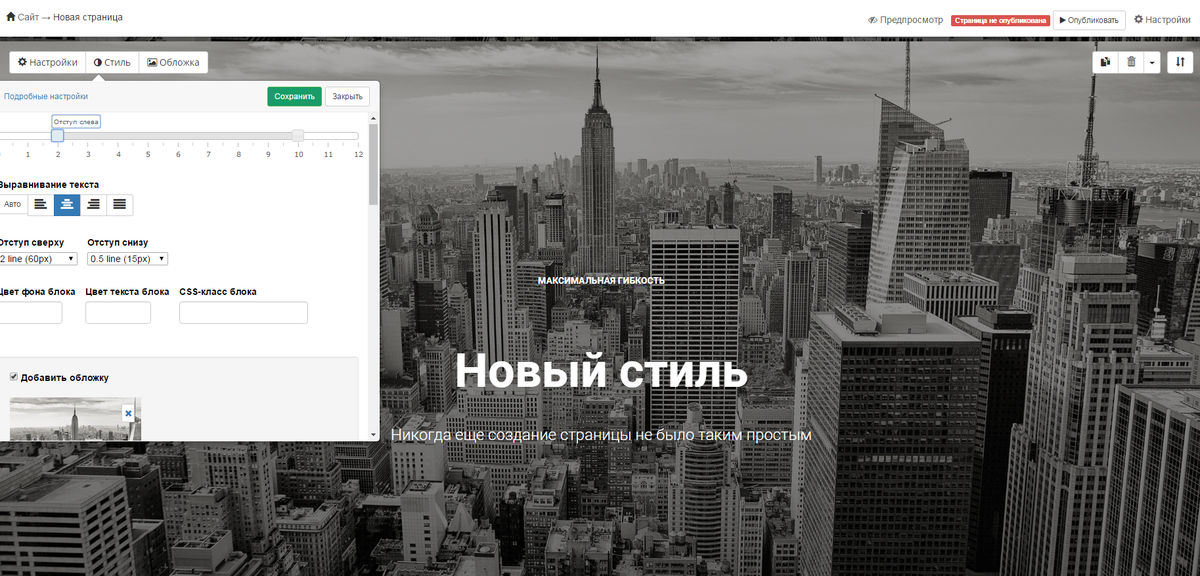Click the duplicate block icon
The height and width of the screenshot is (576, 1200).
point(1105,62)
